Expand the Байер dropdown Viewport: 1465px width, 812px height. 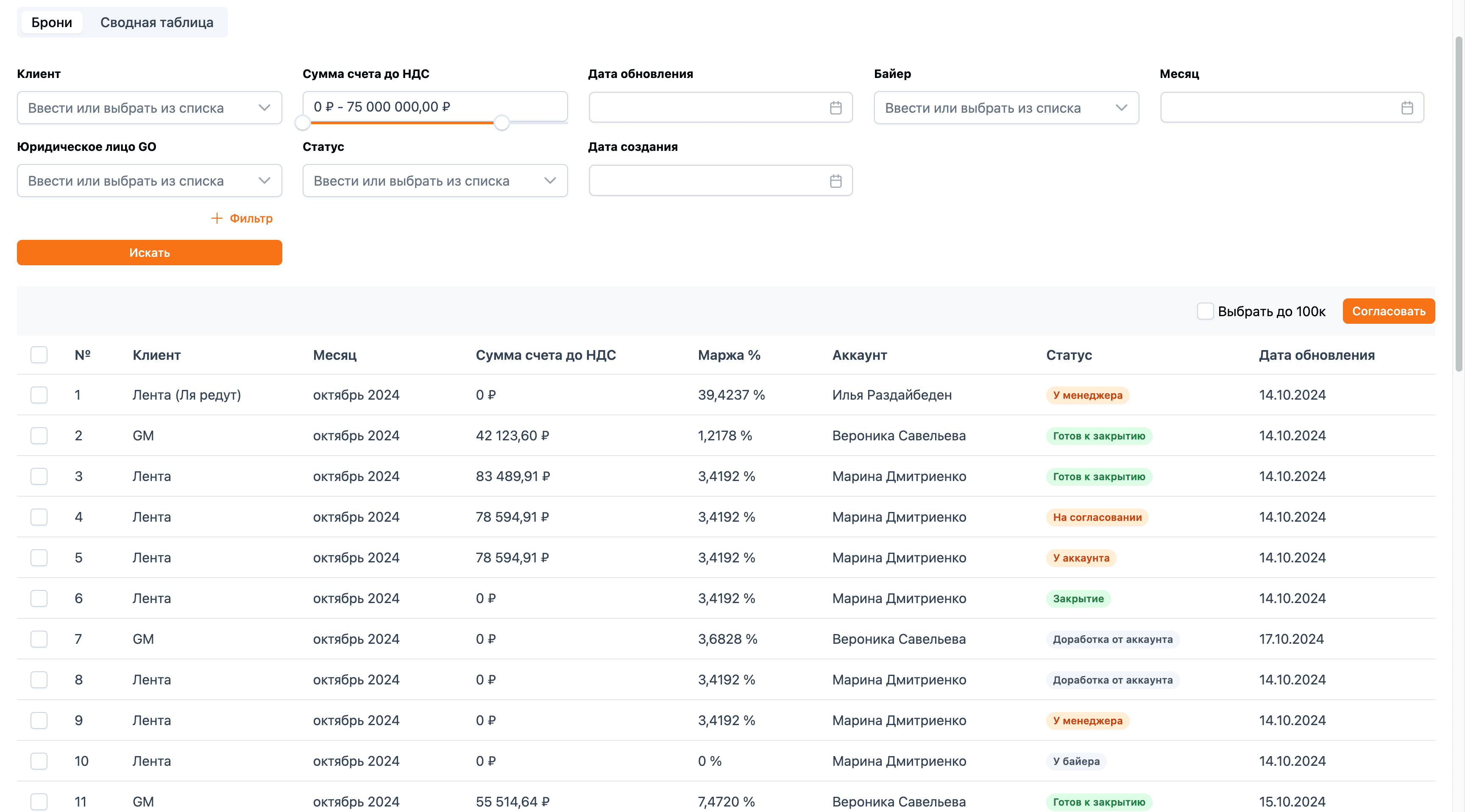1006,108
